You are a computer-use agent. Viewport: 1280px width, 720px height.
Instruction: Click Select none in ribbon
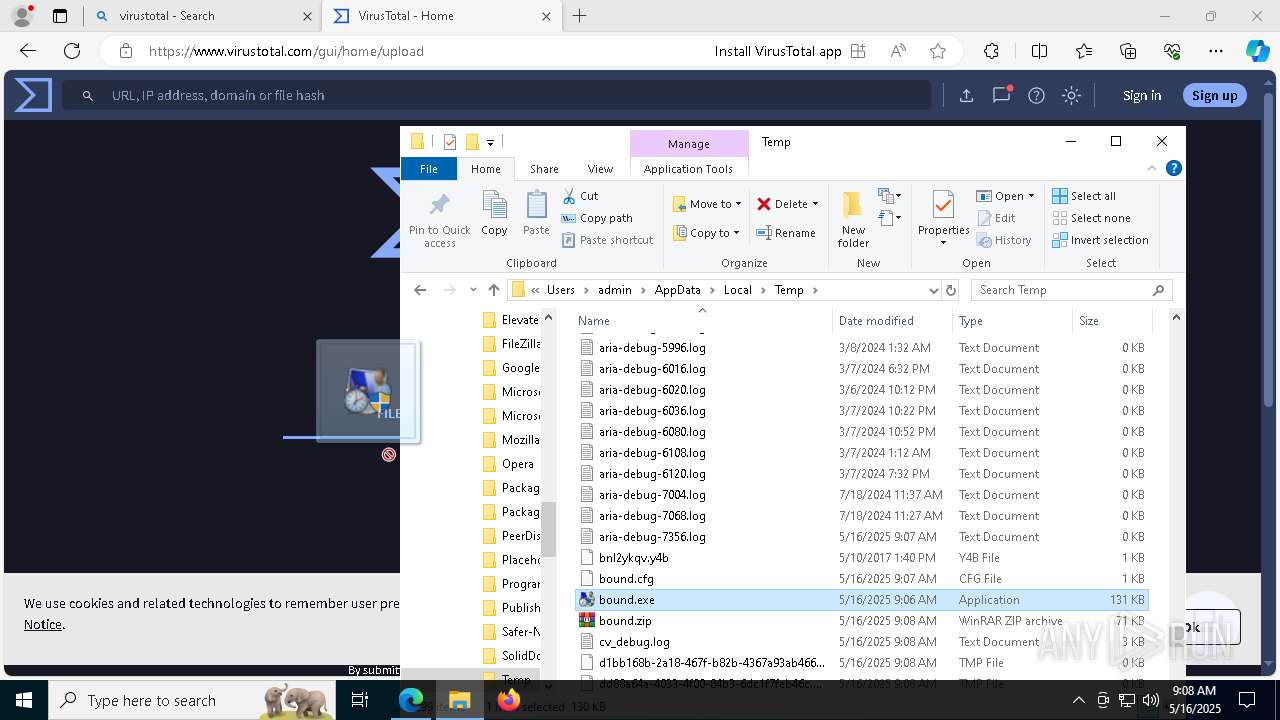pos(1091,218)
